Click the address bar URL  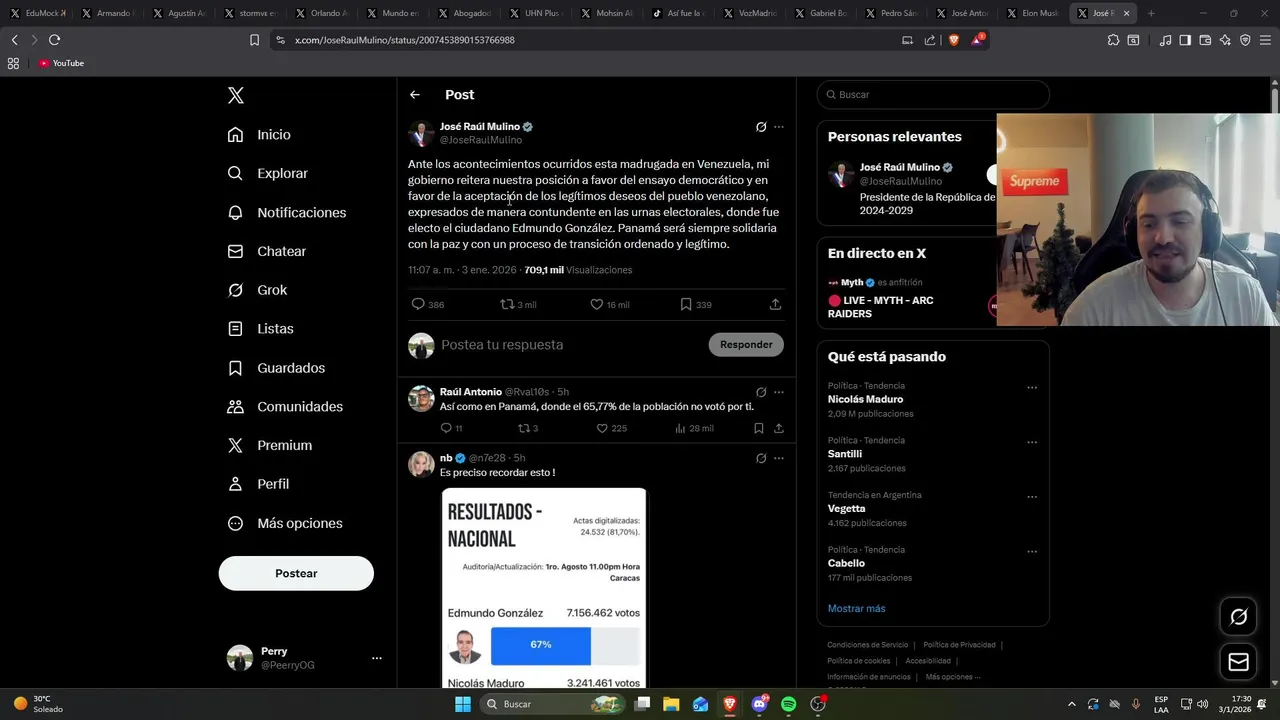tap(405, 40)
